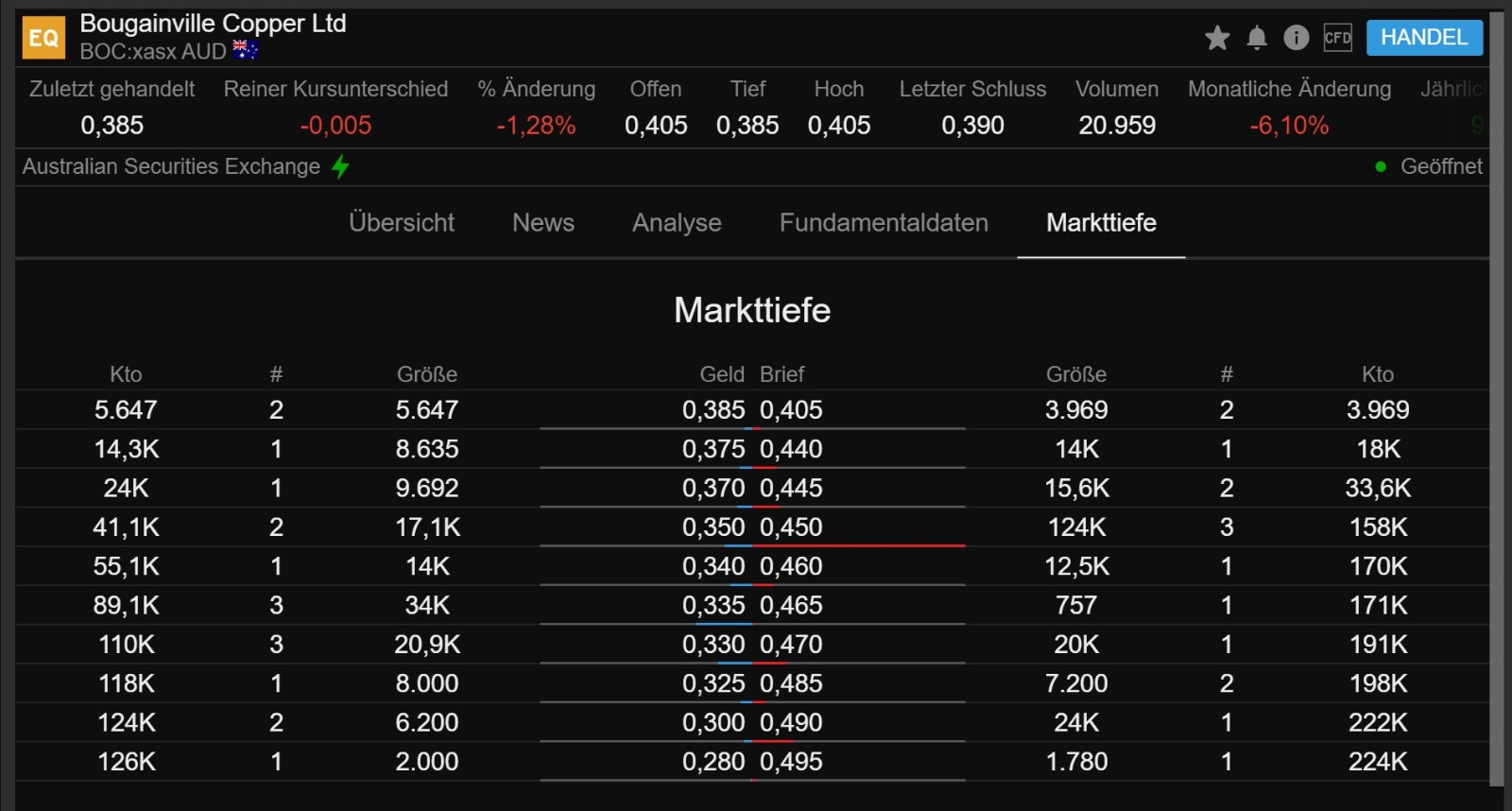Screen dimensions: 1512x811
Task: Click the Australian flag icon
Action: click(x=245, y=50)
